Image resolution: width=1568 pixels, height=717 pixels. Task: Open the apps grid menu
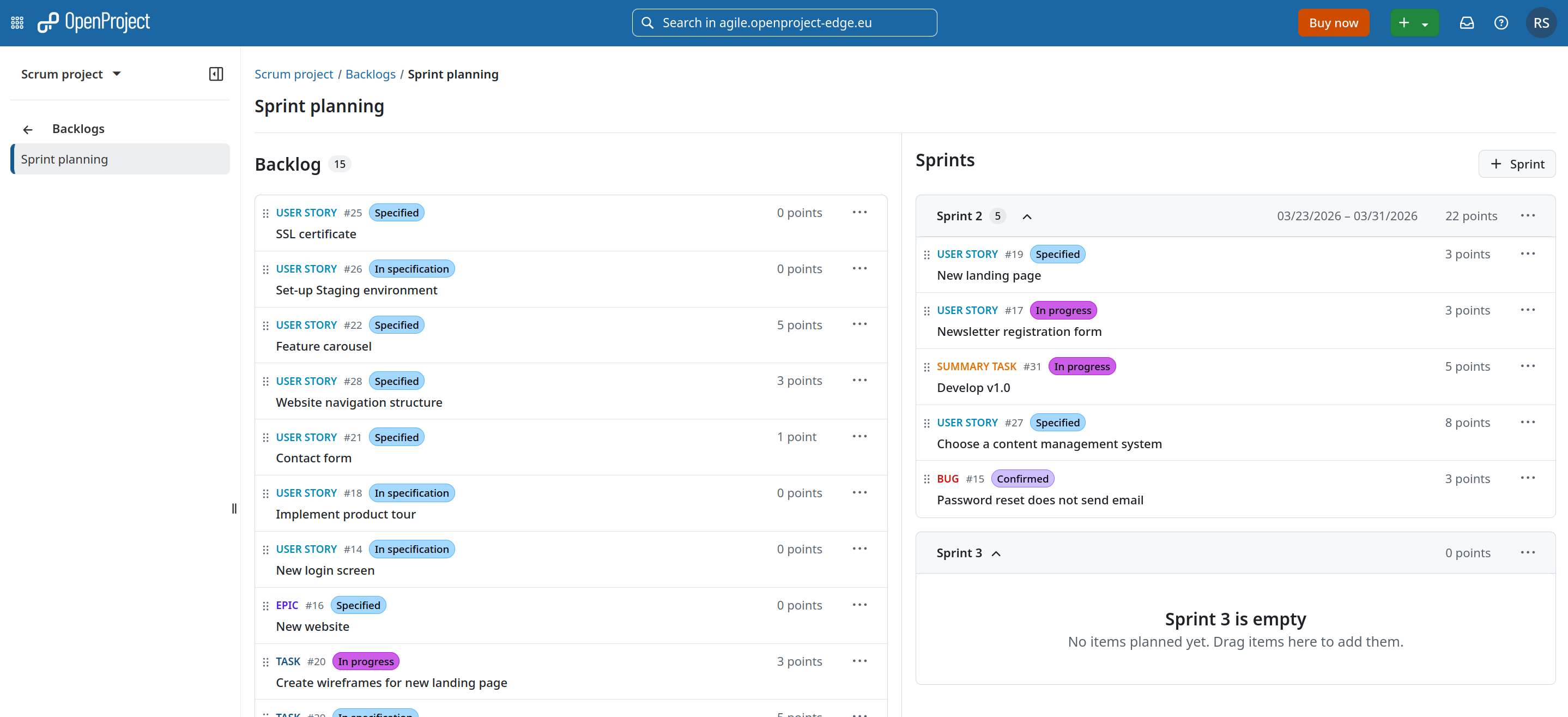click(16, 22)
